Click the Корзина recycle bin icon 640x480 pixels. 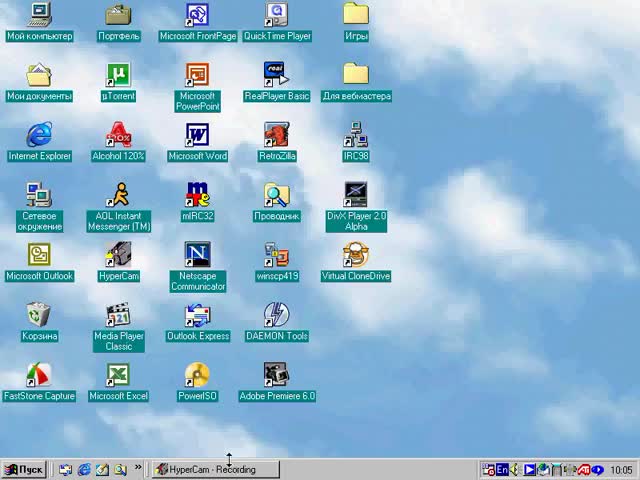(x=39, y=315)
